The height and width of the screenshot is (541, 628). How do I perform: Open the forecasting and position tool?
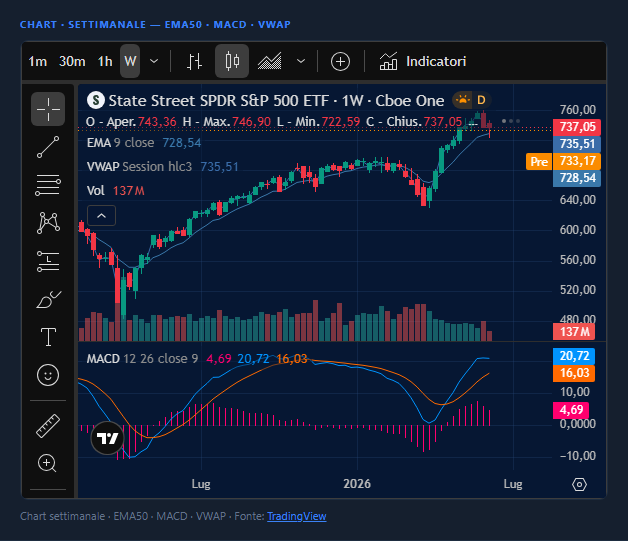pyautogui.click(x=48, y=261)
